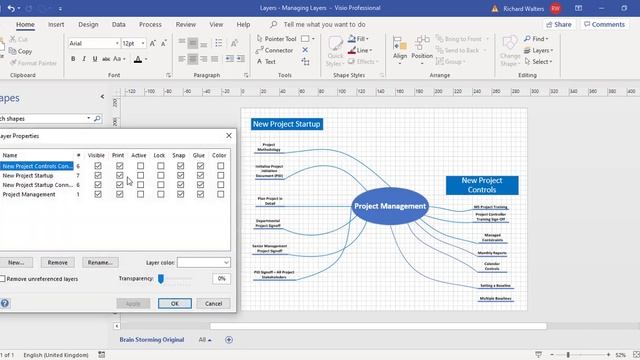Select the Connector tool
640x360 pixels.
(274, 50)
